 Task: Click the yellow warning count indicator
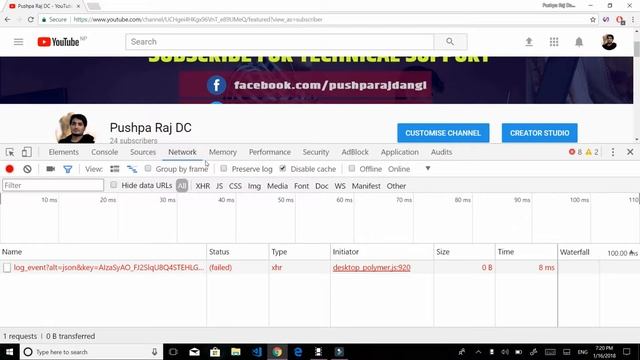click(x=592, y=152)
